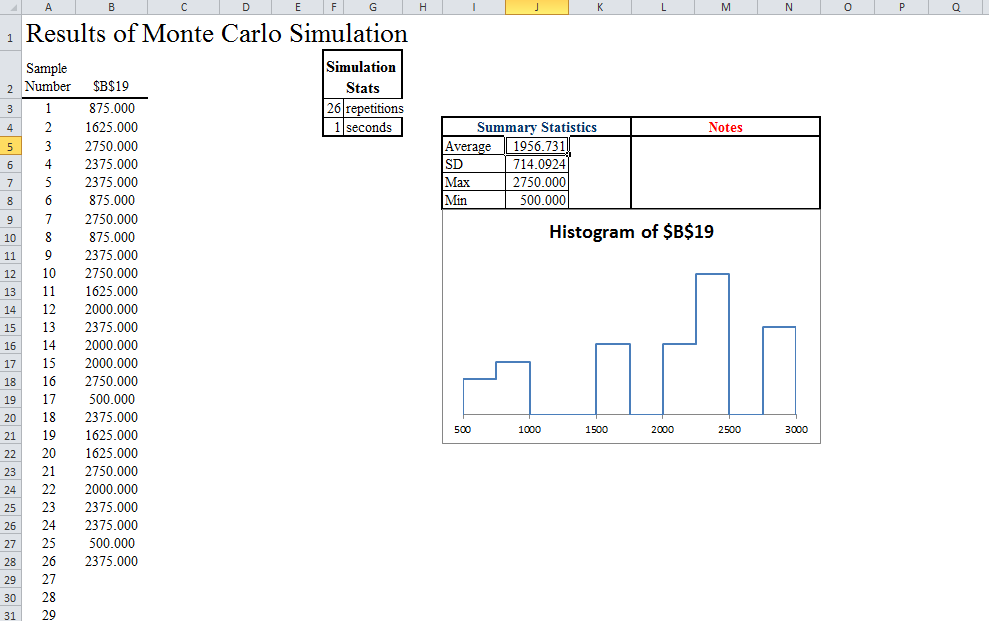The image size is (989, 621).
Task: Click sample number 14 in column A
Action: coord(49,345)
